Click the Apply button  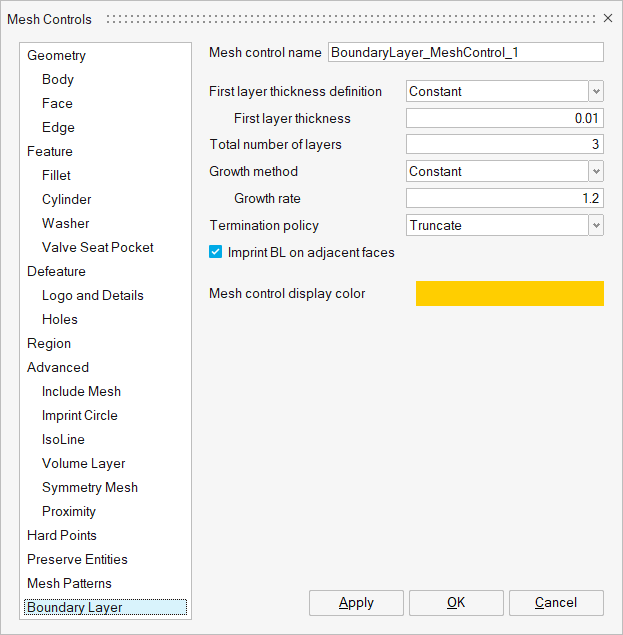tap(356, 602)
